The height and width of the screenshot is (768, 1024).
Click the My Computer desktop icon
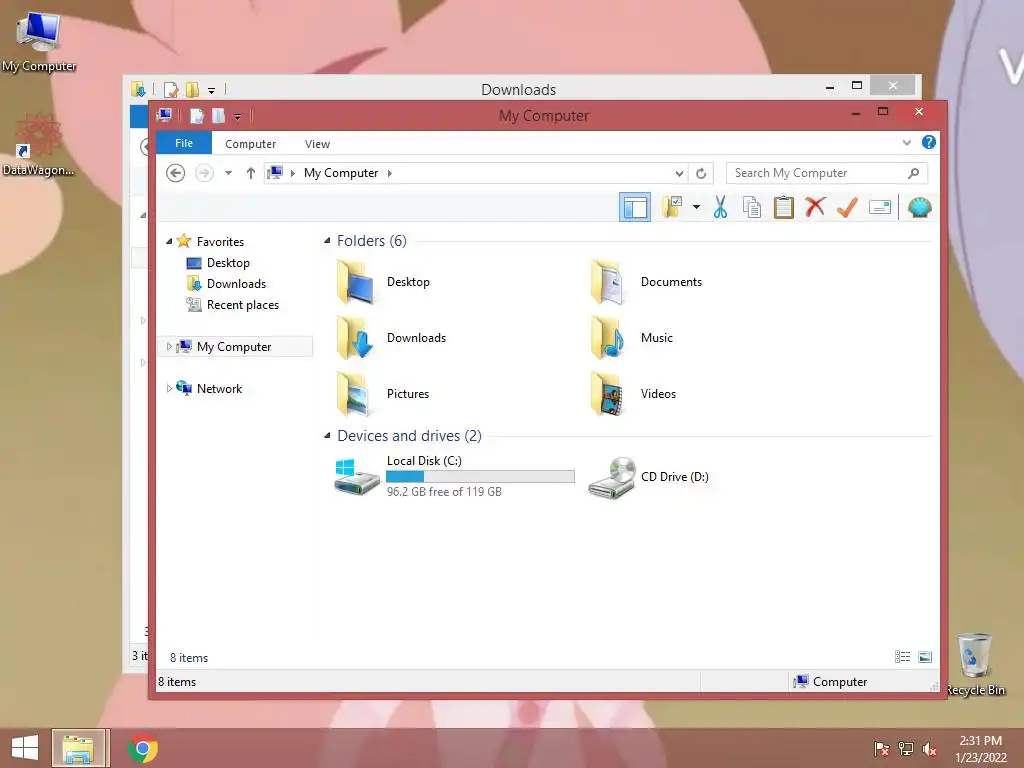(39, 42)
